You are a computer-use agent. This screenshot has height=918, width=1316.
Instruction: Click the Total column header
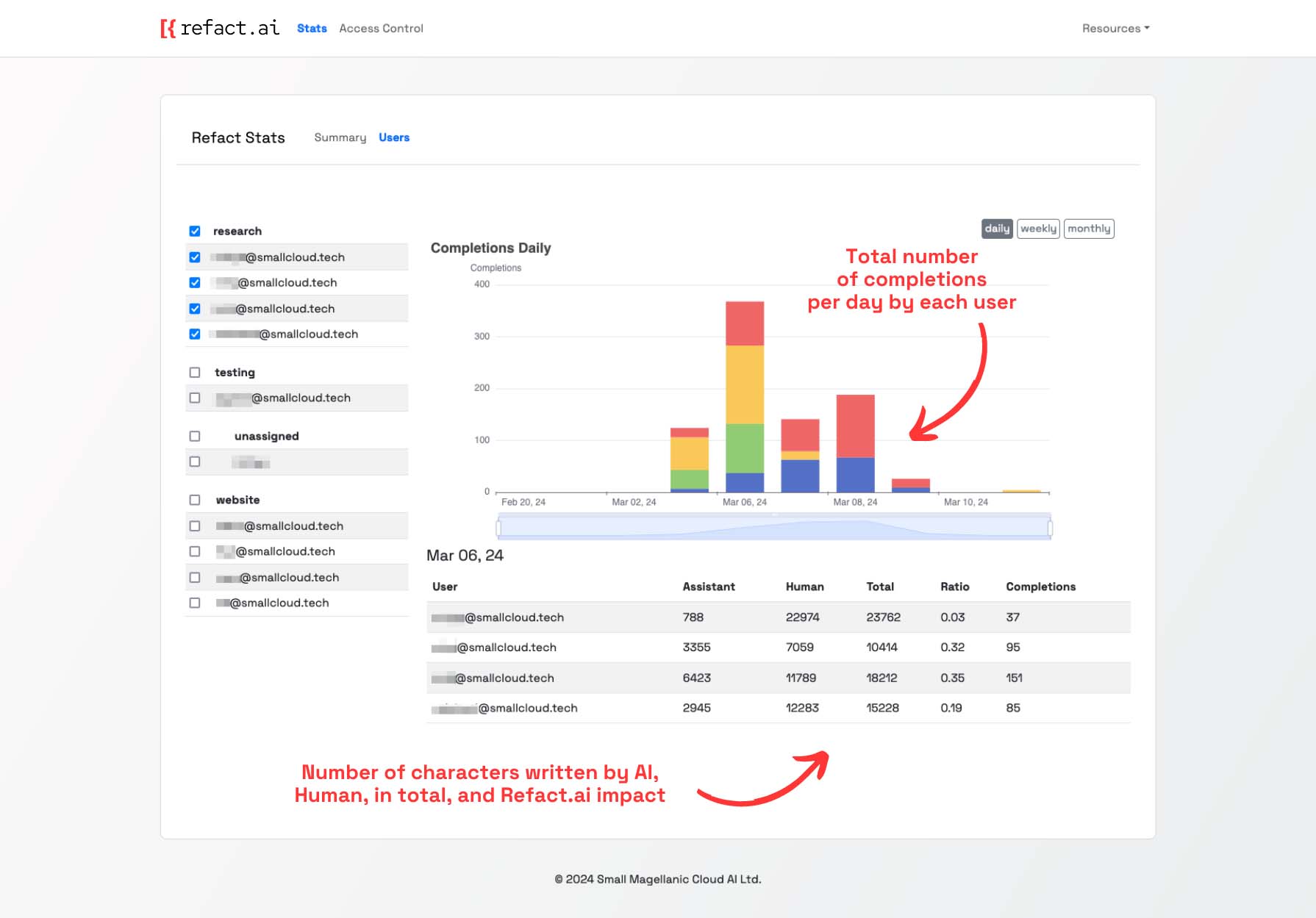click(880, 587)
